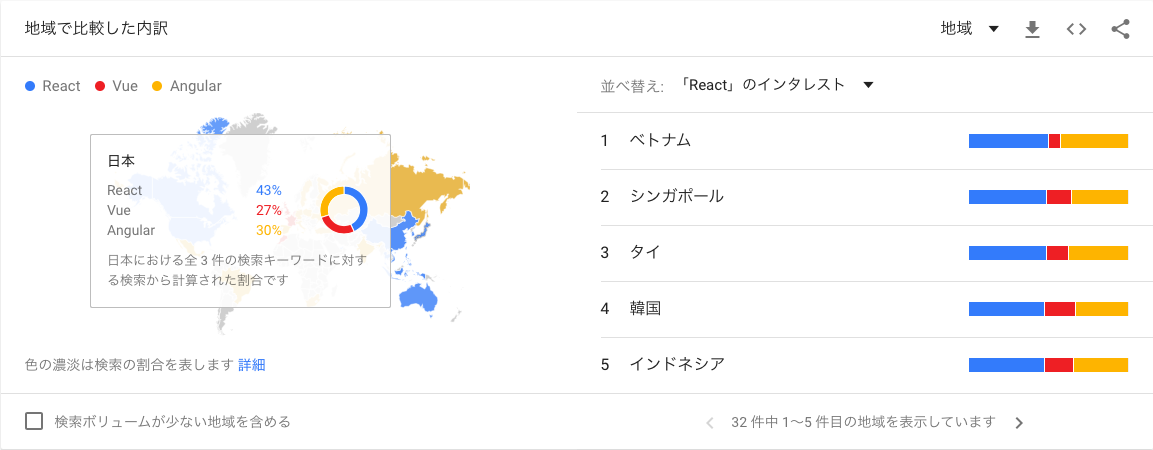Screen dimensions: 1153x450
Task: Click the blue React legend dot
Action: [x=31, y=86]
